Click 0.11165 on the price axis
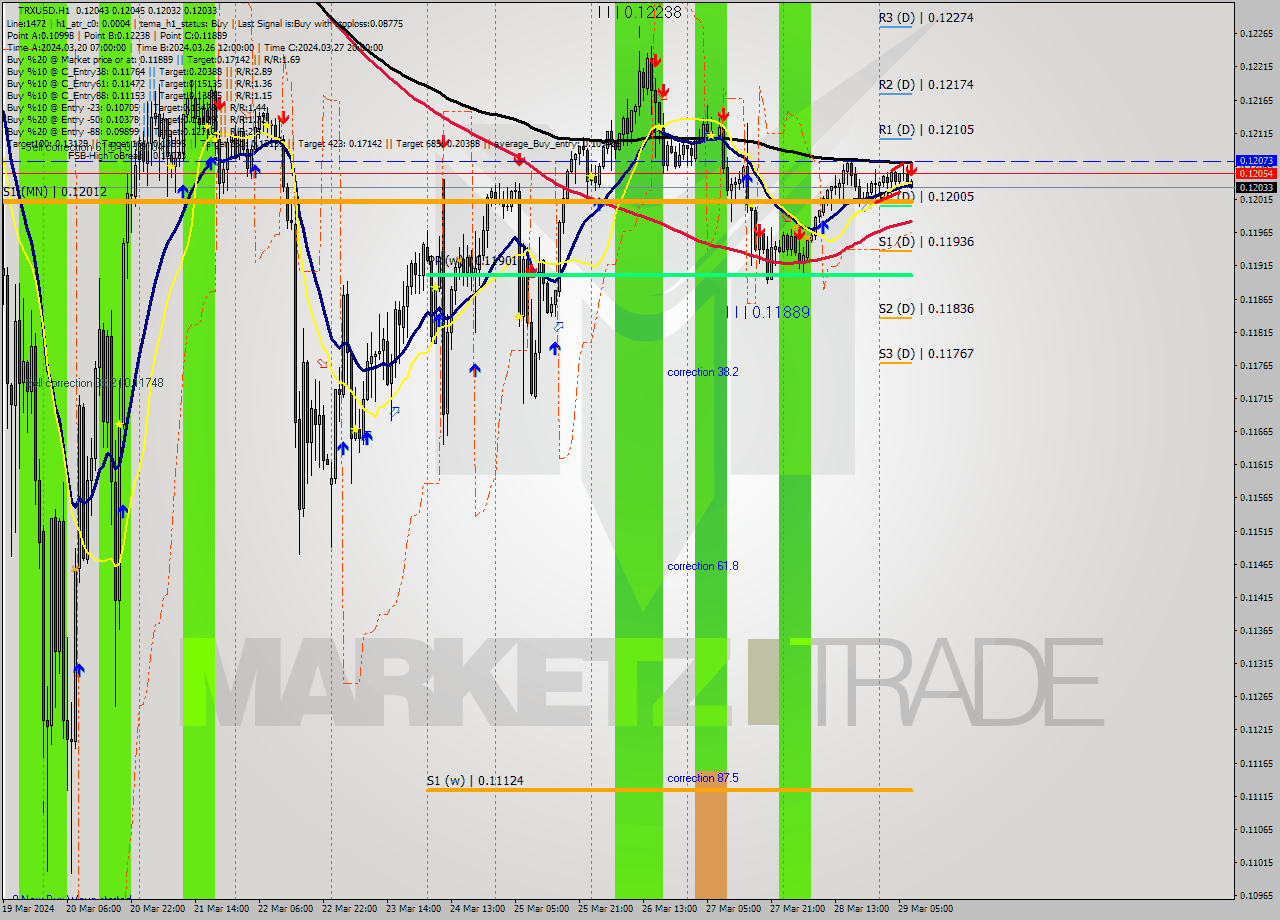The height and width of the screenshot is (920, 1280). [1255, 763]
